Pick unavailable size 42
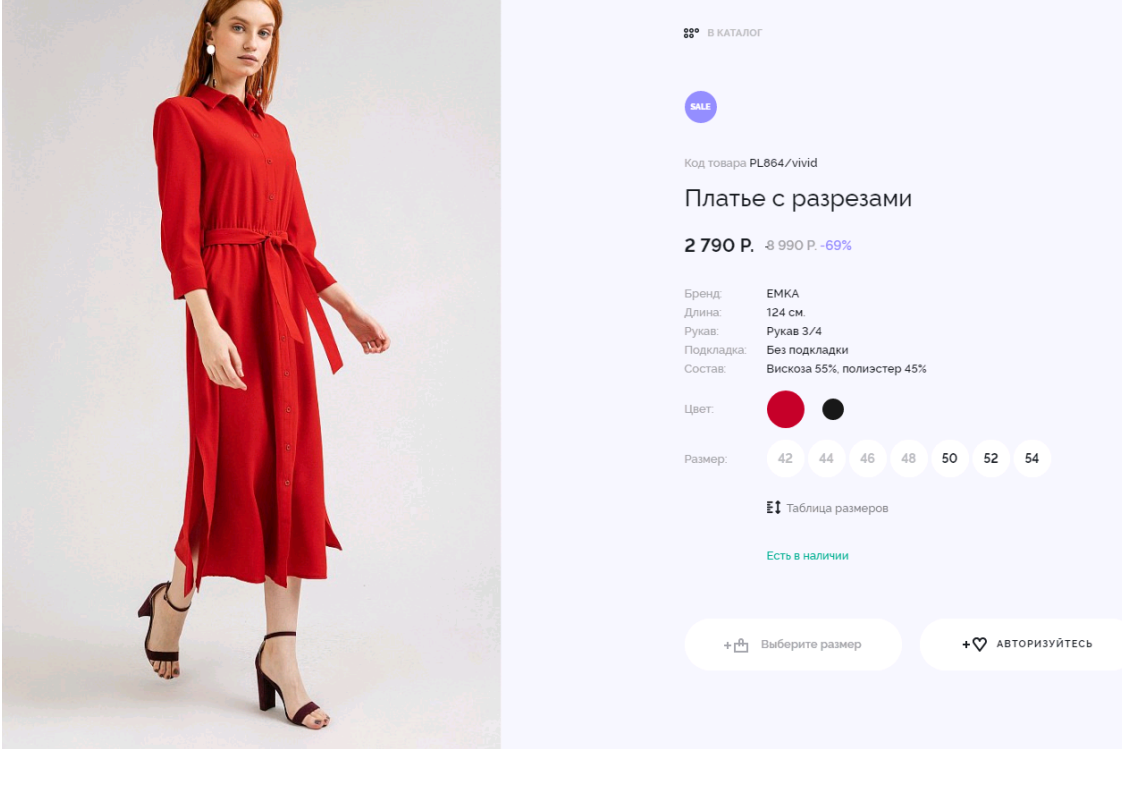Viewport: 1122px width, 793px height. 785,458
